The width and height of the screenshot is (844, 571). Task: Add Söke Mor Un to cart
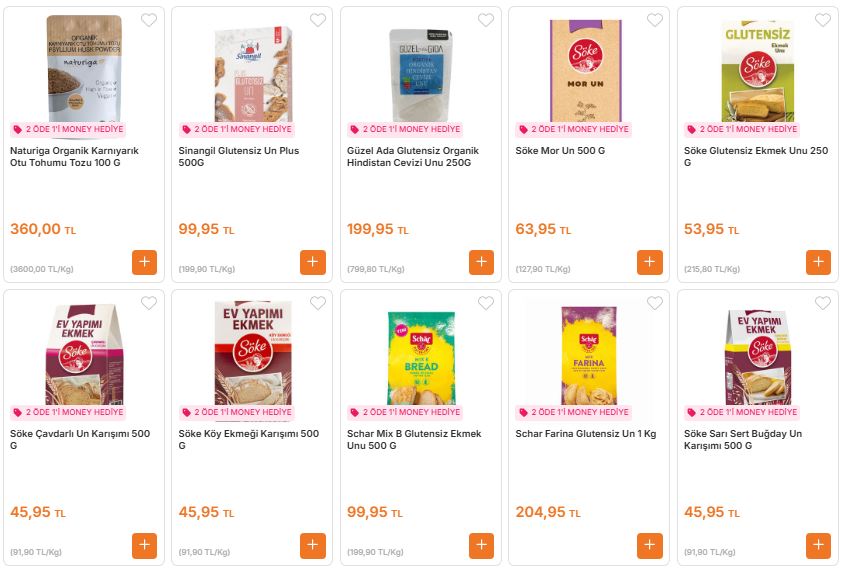[650, 262]
